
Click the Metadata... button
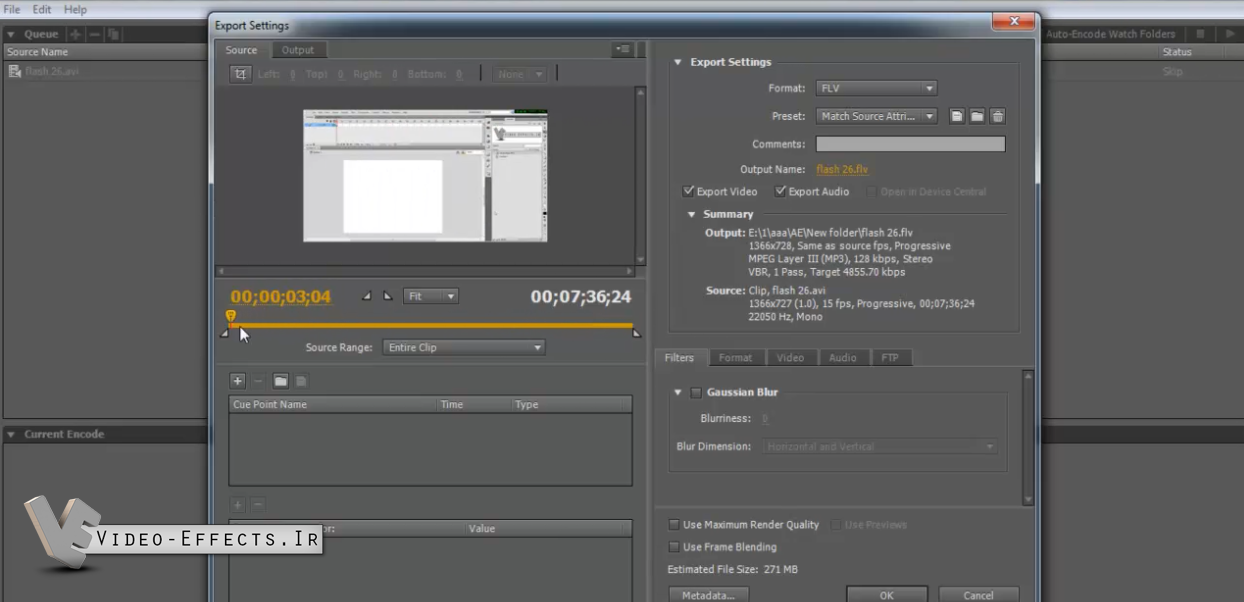708,595
